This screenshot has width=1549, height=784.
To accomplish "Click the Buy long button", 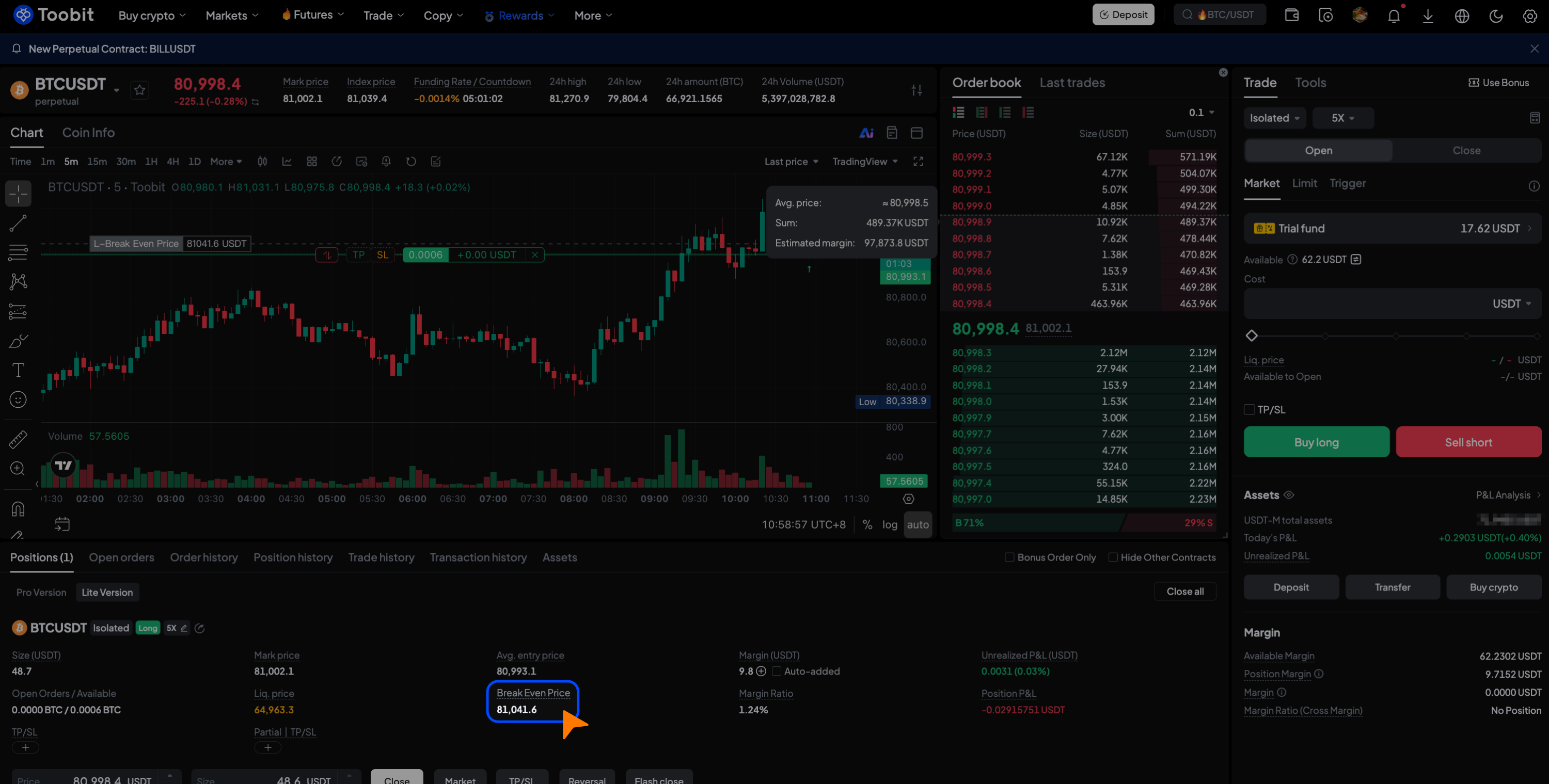I will [x=1316, y=442].
